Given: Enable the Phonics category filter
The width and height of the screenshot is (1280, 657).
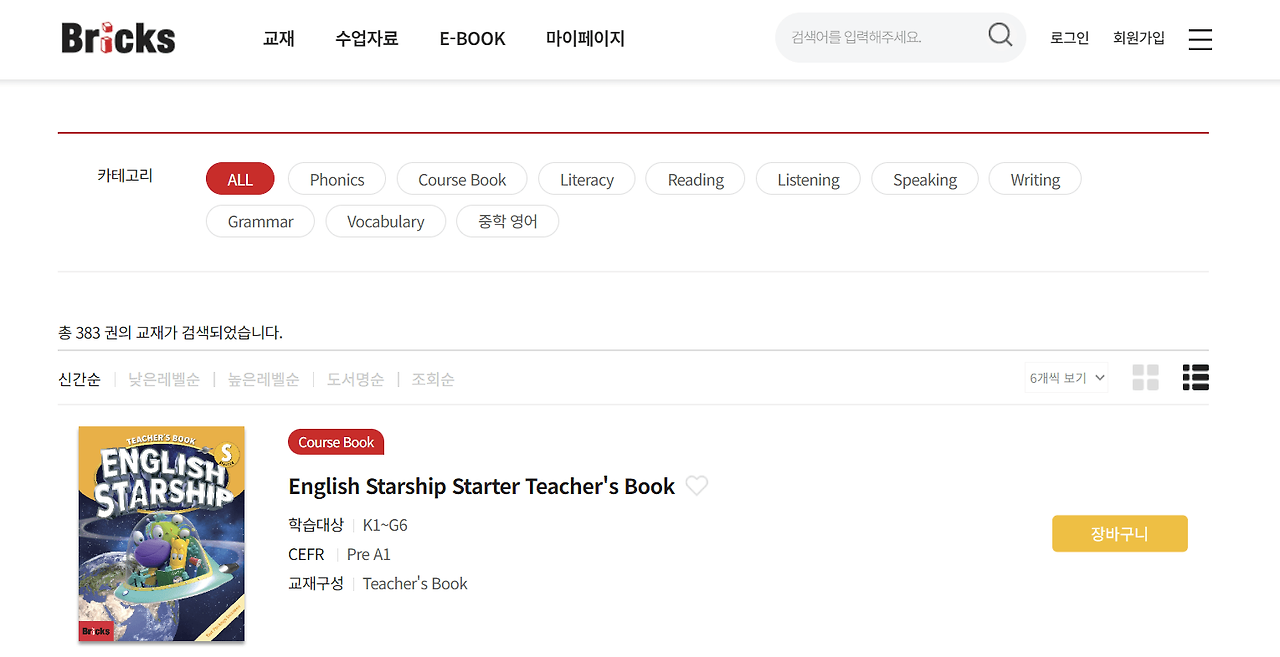Looking at the screenshot, I should point(336,179).
